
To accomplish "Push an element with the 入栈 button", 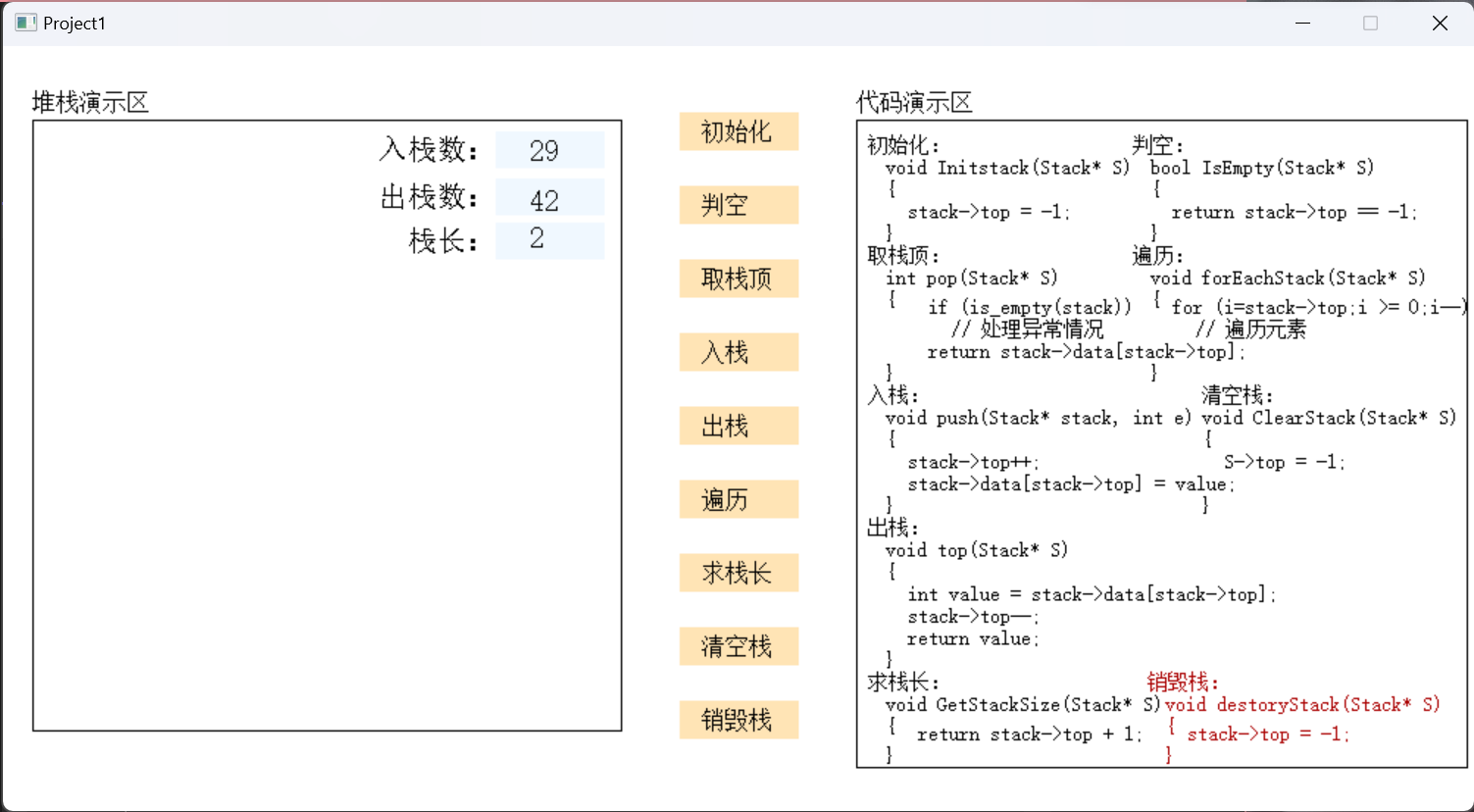I will (x=738, y=352).
